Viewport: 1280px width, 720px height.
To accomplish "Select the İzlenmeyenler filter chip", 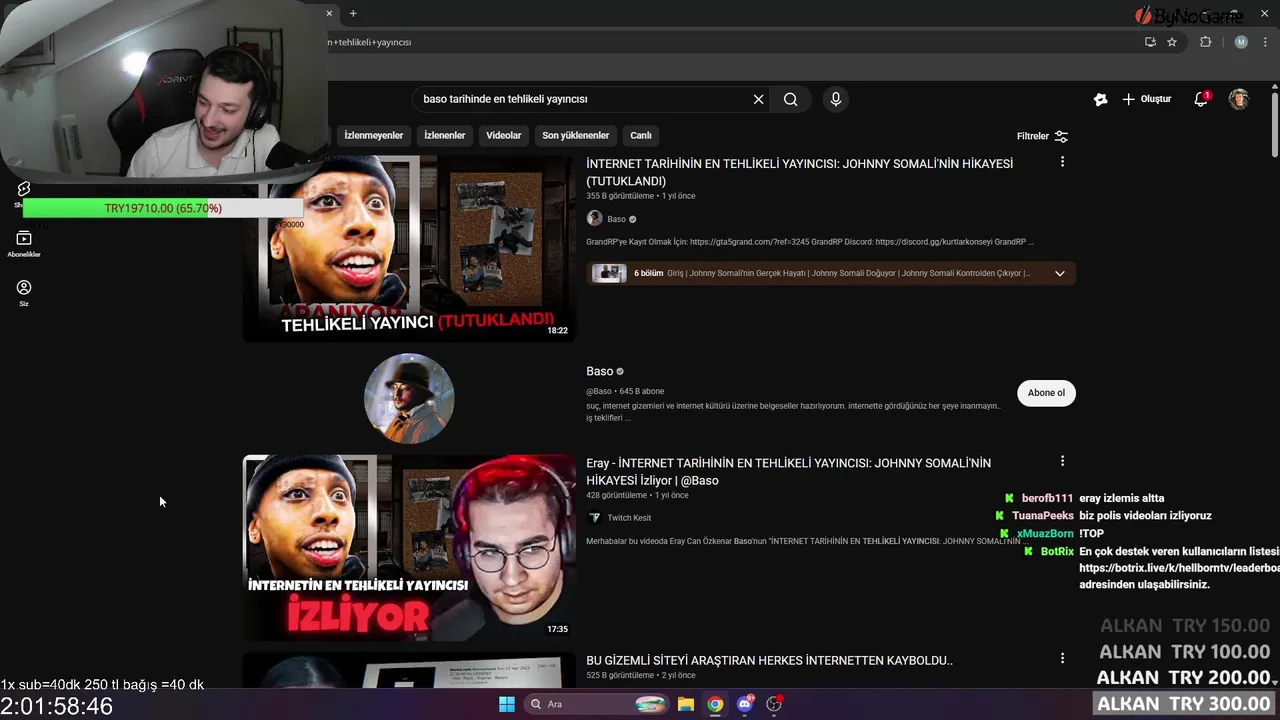I will pos(374,135).
